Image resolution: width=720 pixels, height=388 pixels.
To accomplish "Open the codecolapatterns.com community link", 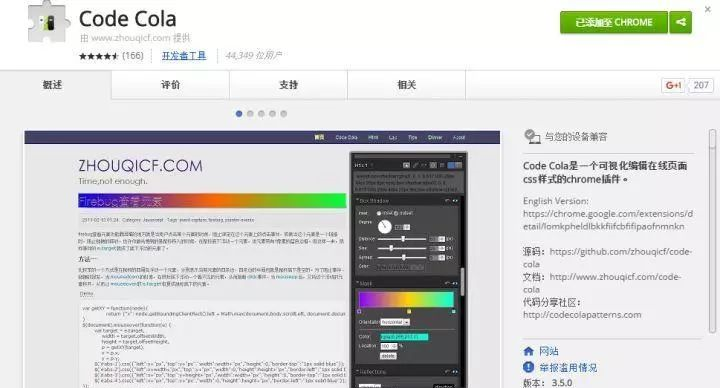I will [582, 315].
